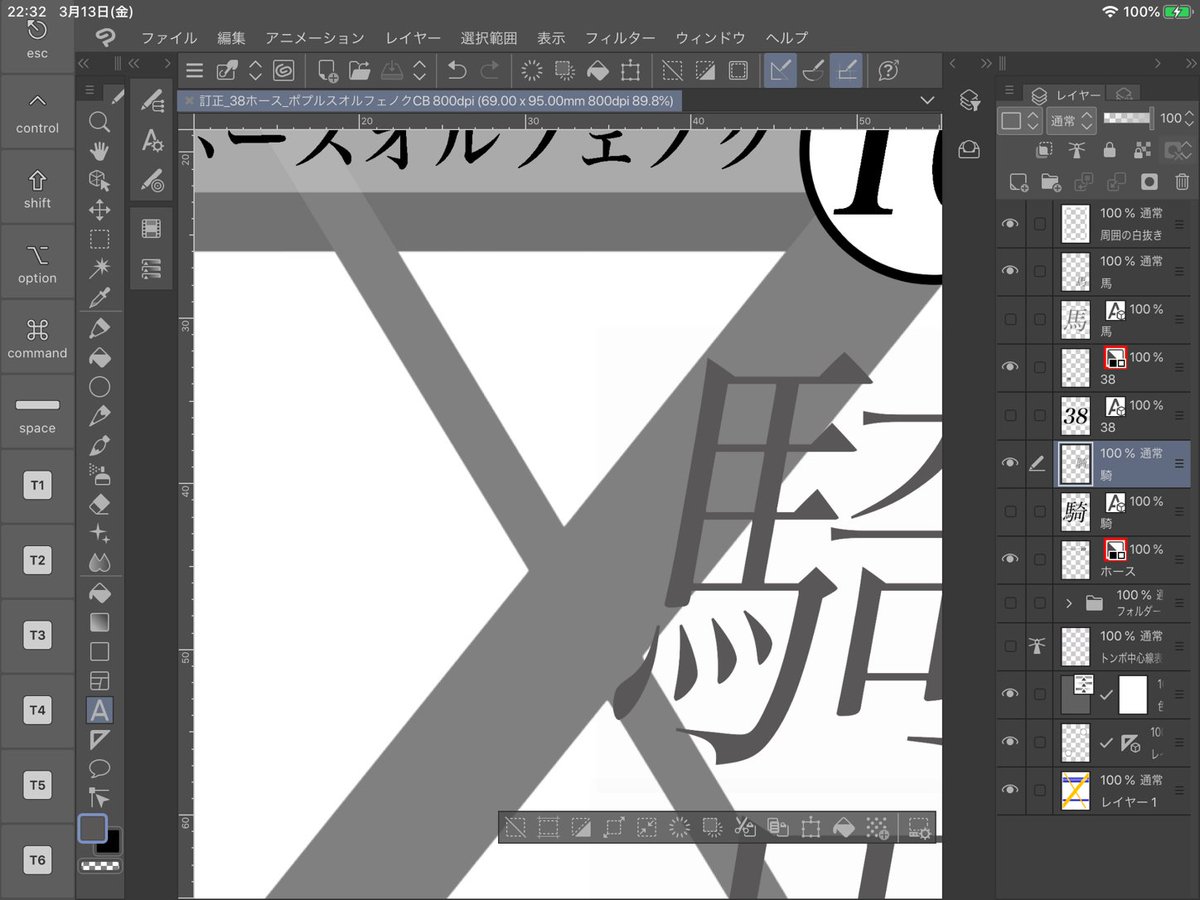Show the hidden 馬 text layer
Image resolution: width=1200 pixels, height=900 pixels.
[1010, 319]
